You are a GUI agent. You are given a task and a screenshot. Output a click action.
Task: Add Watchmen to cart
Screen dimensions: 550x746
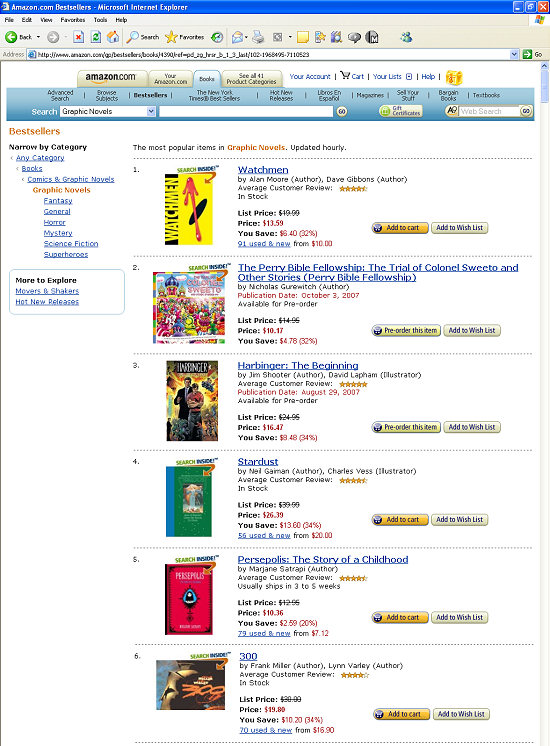point(400,228)
